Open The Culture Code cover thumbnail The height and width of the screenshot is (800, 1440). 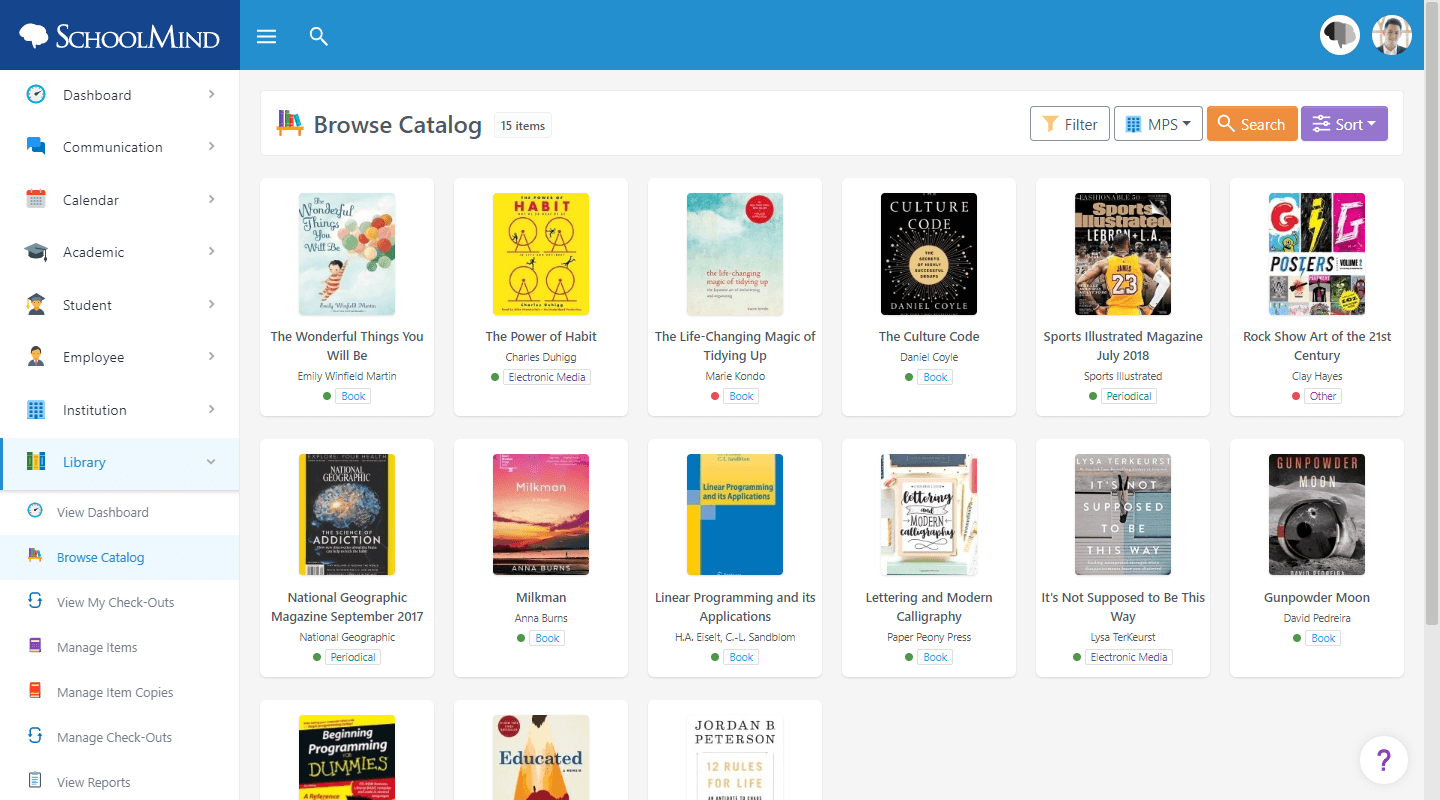coord(929,254)
